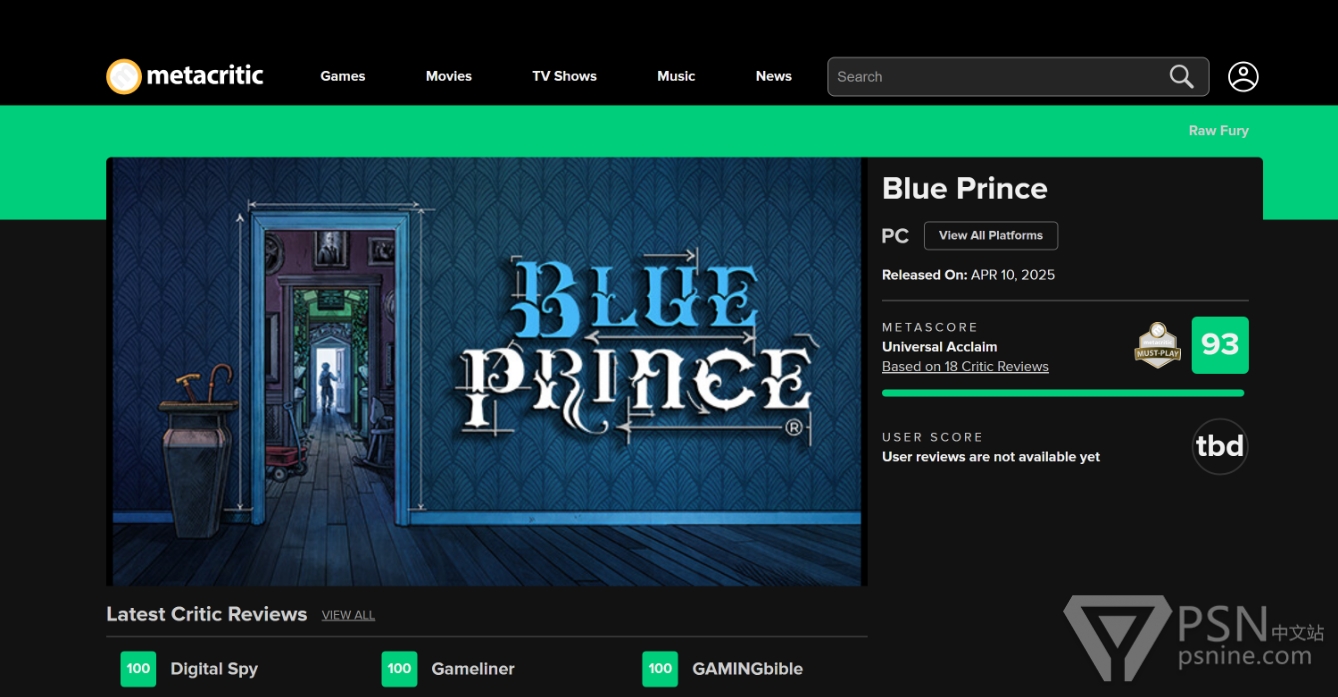Open the user account profile icon

coord(1243,77)
